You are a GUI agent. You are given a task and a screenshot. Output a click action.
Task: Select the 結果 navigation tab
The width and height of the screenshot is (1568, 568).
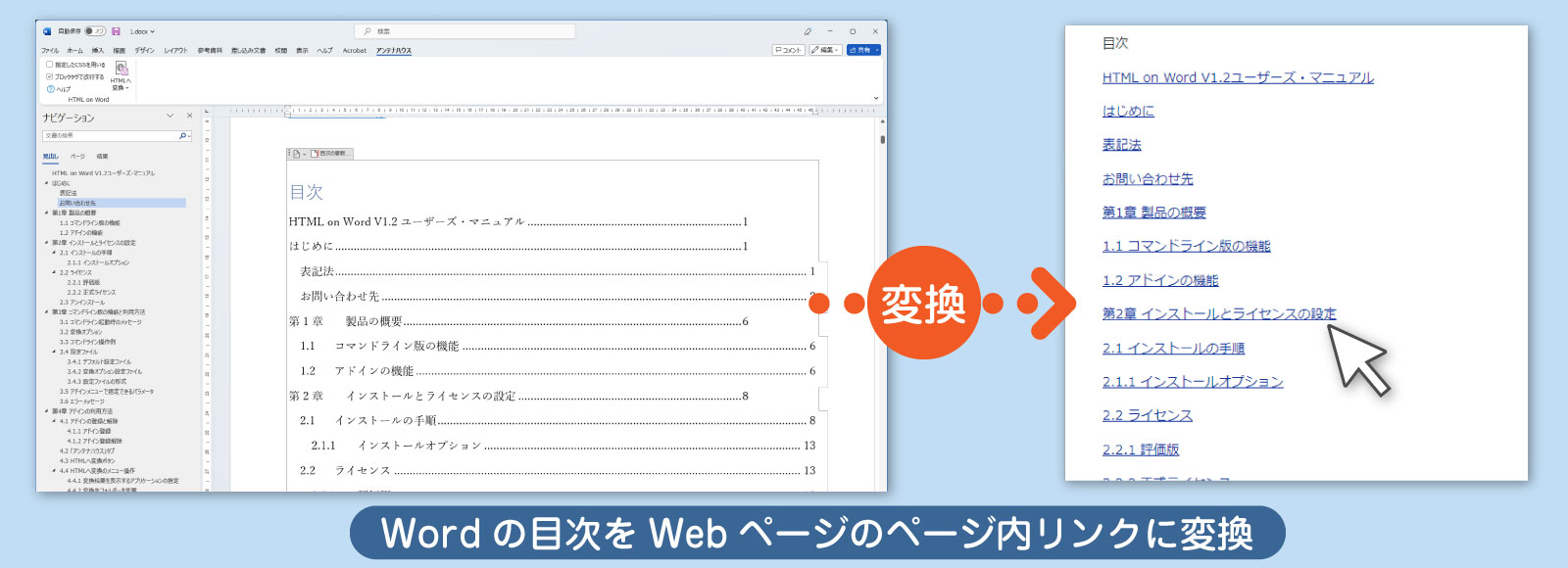tap(102, 156)
